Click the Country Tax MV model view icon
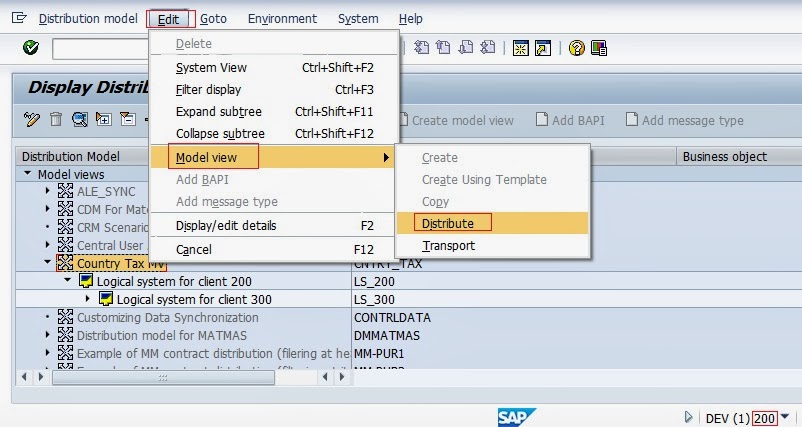 (x=65, y=263)
